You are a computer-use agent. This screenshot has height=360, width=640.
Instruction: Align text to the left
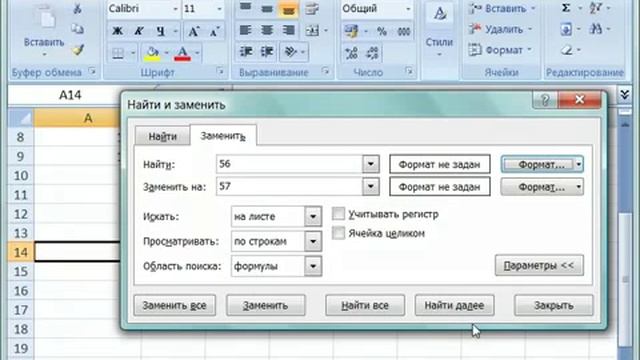(245, 31)
